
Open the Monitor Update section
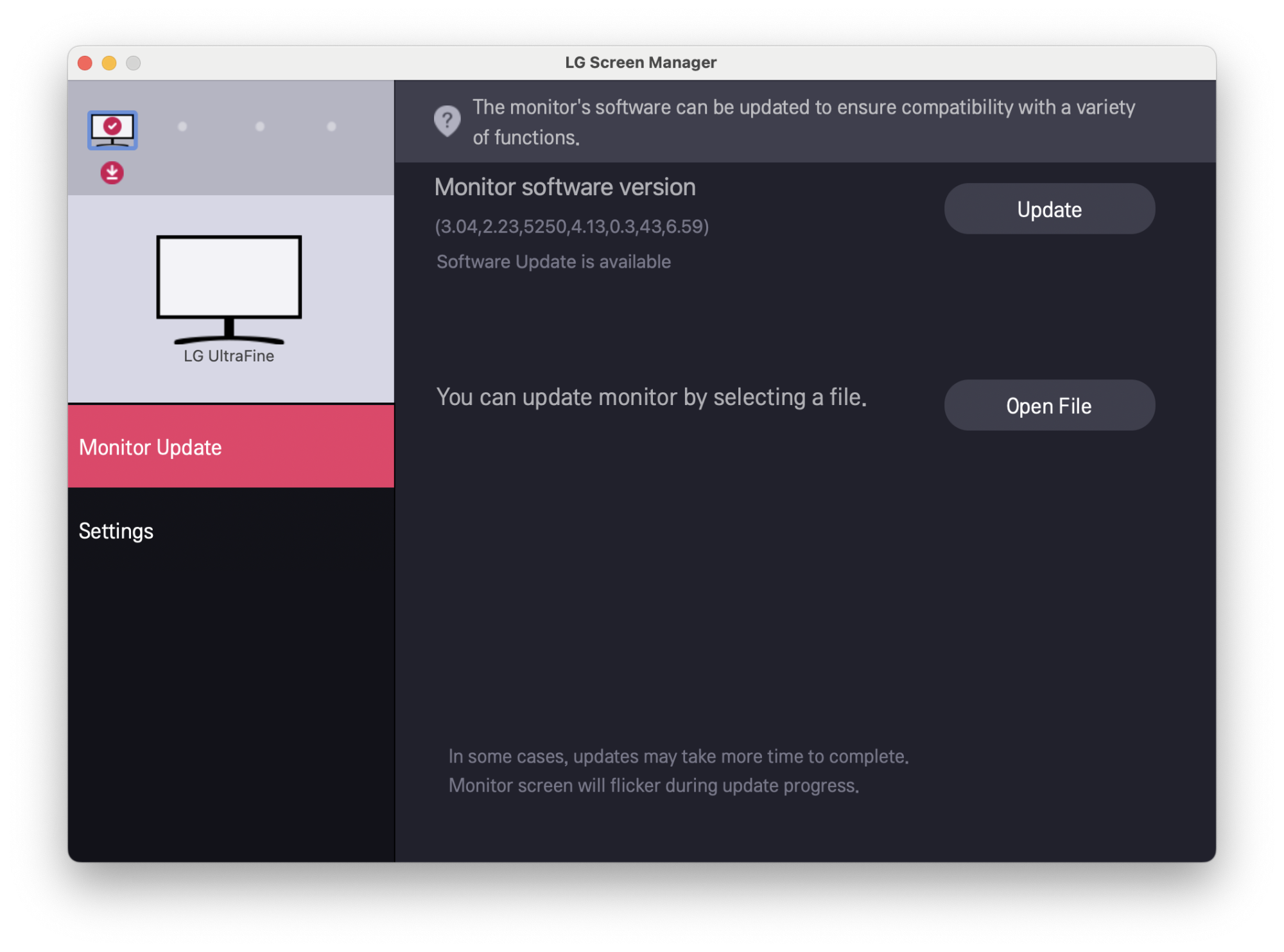(231, 446)
